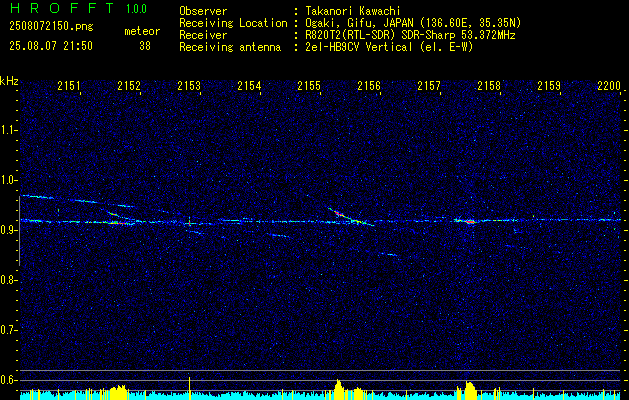Click the 0.9 kHz frequency label
The height and width of the screenshot is (400, 629).
point(8,230)
